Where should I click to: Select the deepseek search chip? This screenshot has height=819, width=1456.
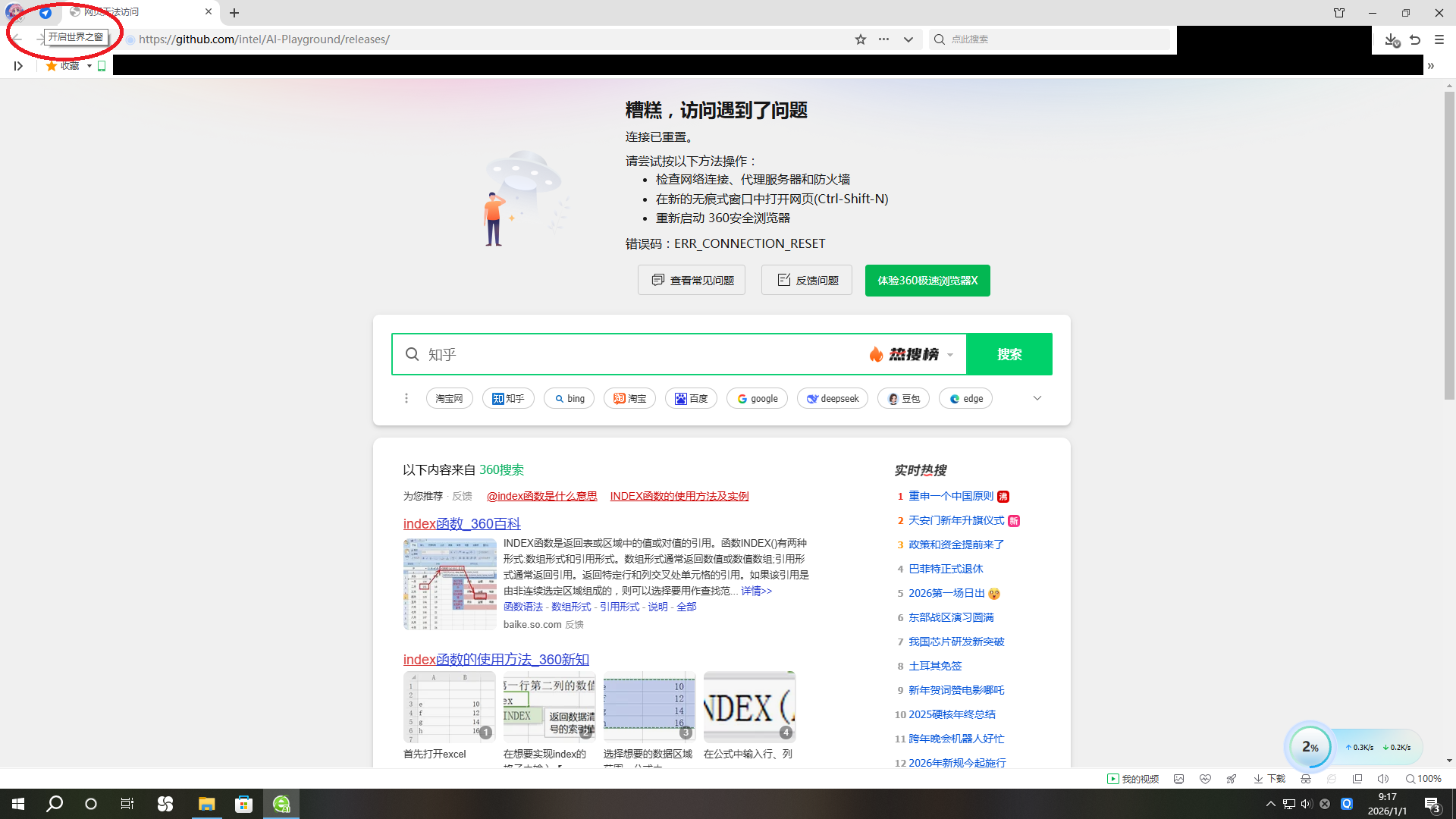tap(833, 398)
